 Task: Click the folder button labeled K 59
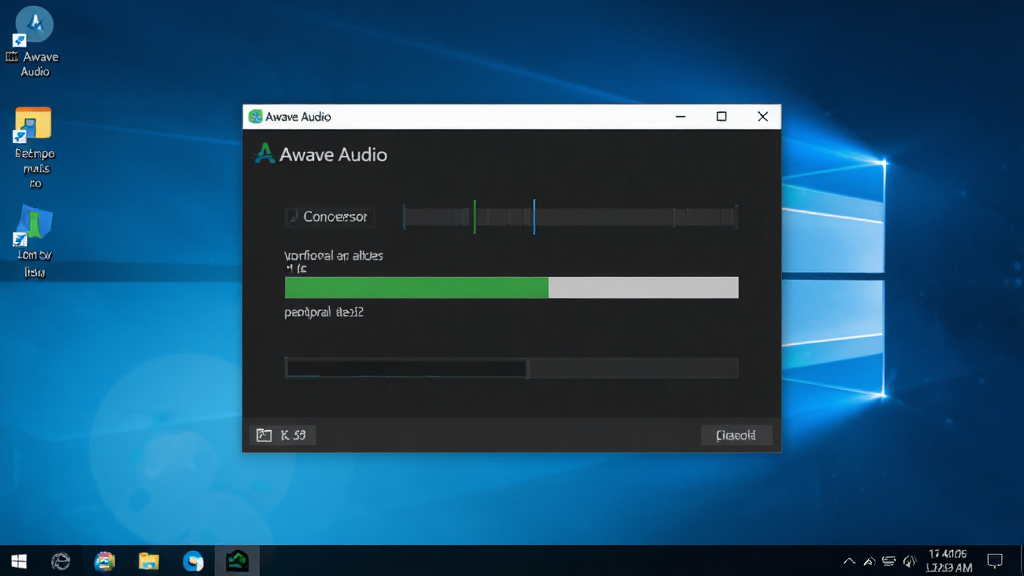click(282, 435)
